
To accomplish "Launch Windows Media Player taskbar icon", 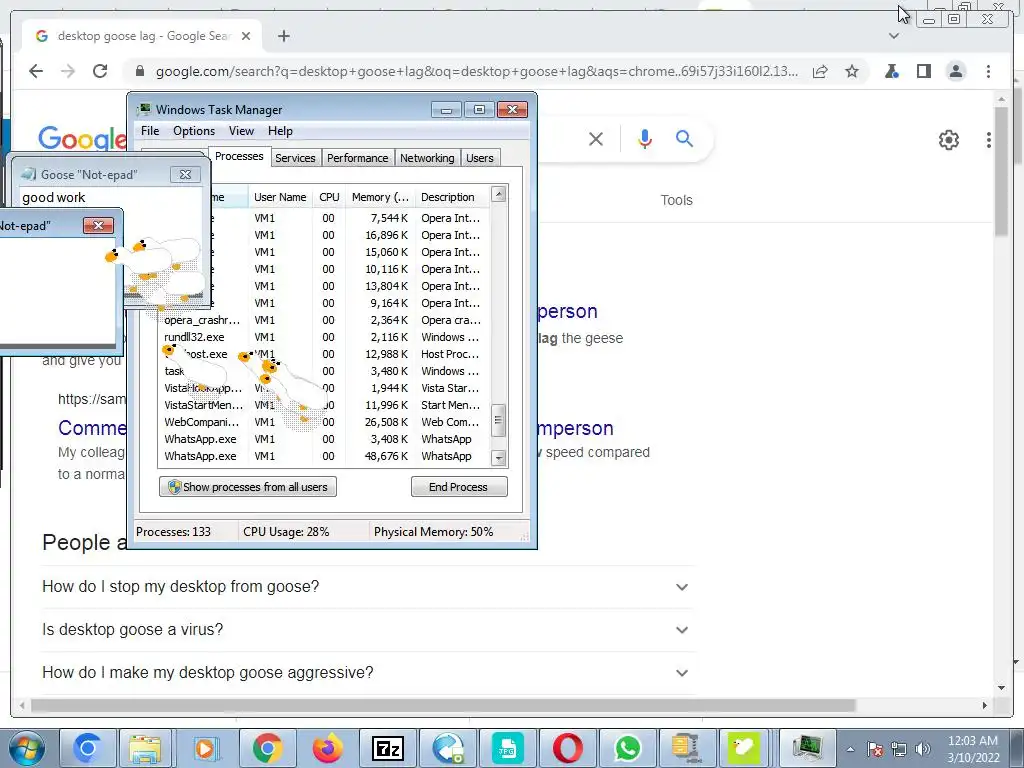I will pos(206,748).
